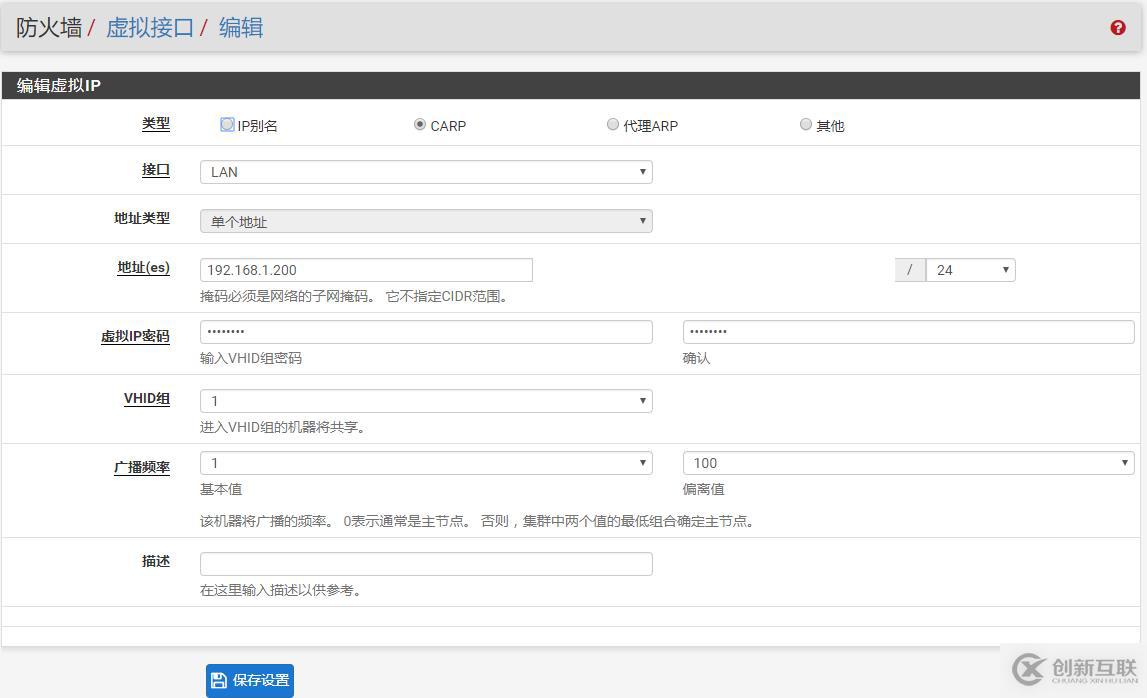This screenshot has width=1147, height=698.
Task: Click the VHID password confirmation field
Action: click(x=907, y=330)
